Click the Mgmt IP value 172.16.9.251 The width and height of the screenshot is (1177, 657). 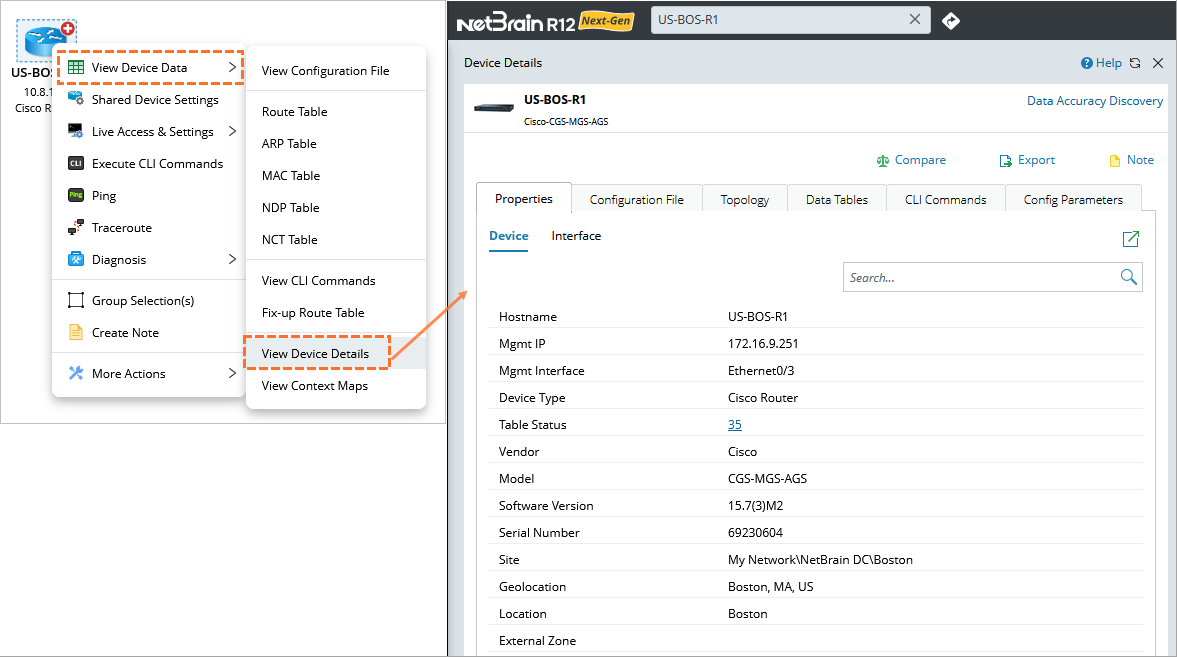pyautogui.click(x=763, y=343)
